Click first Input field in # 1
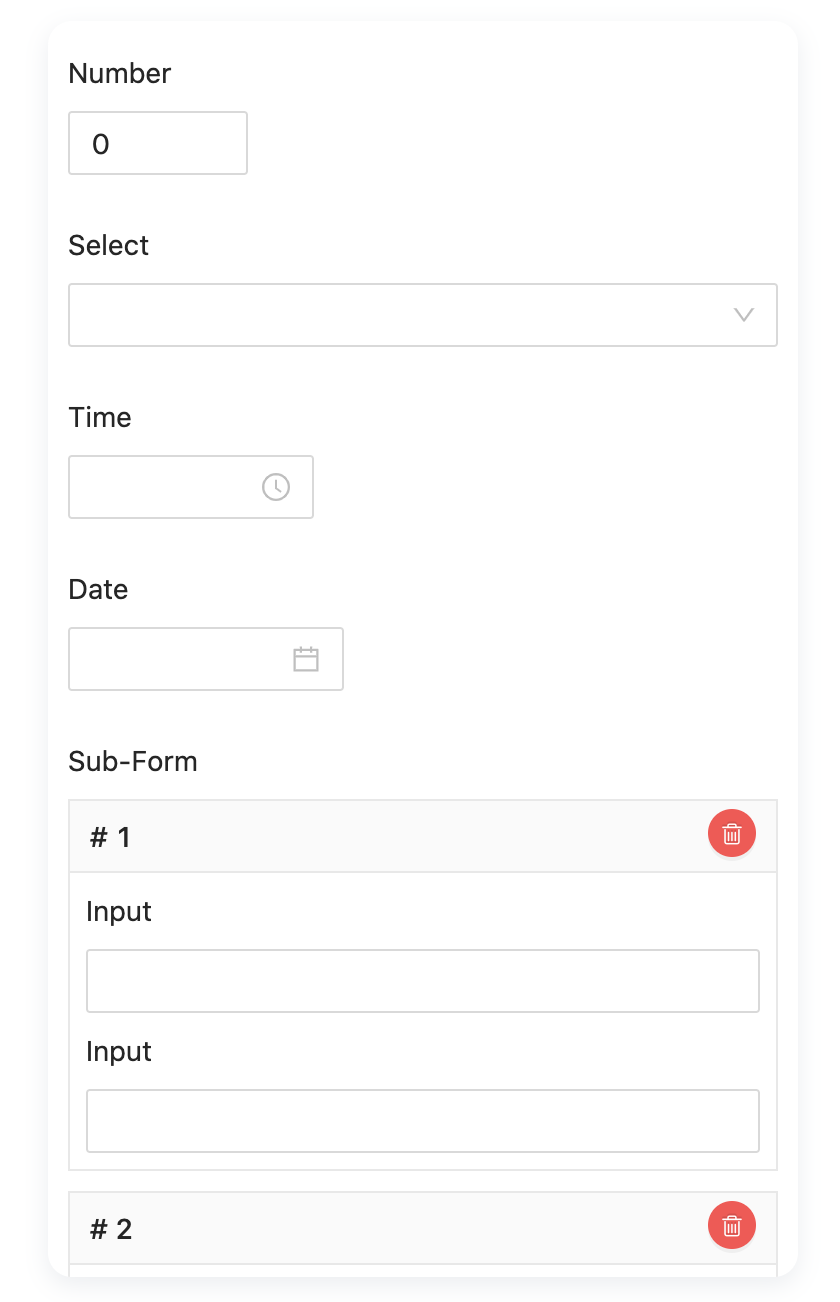The height and width of the screenshot is (1302, 840). pos(423,981)
